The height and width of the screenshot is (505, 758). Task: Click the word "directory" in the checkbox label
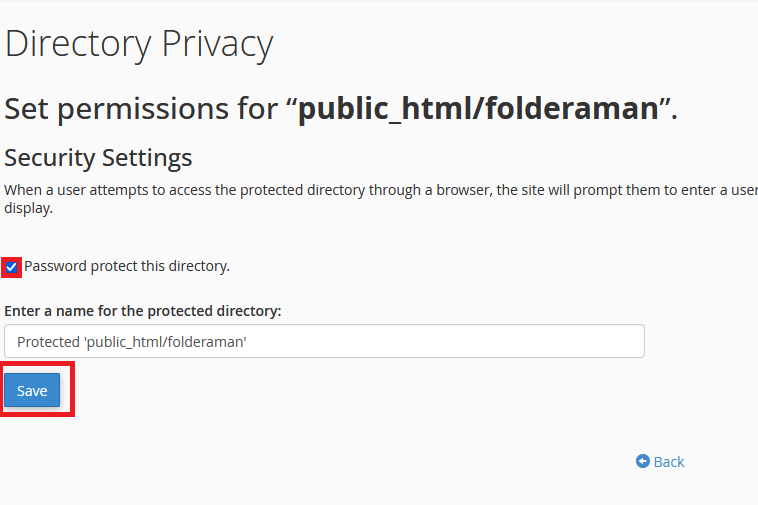[198, 266]
